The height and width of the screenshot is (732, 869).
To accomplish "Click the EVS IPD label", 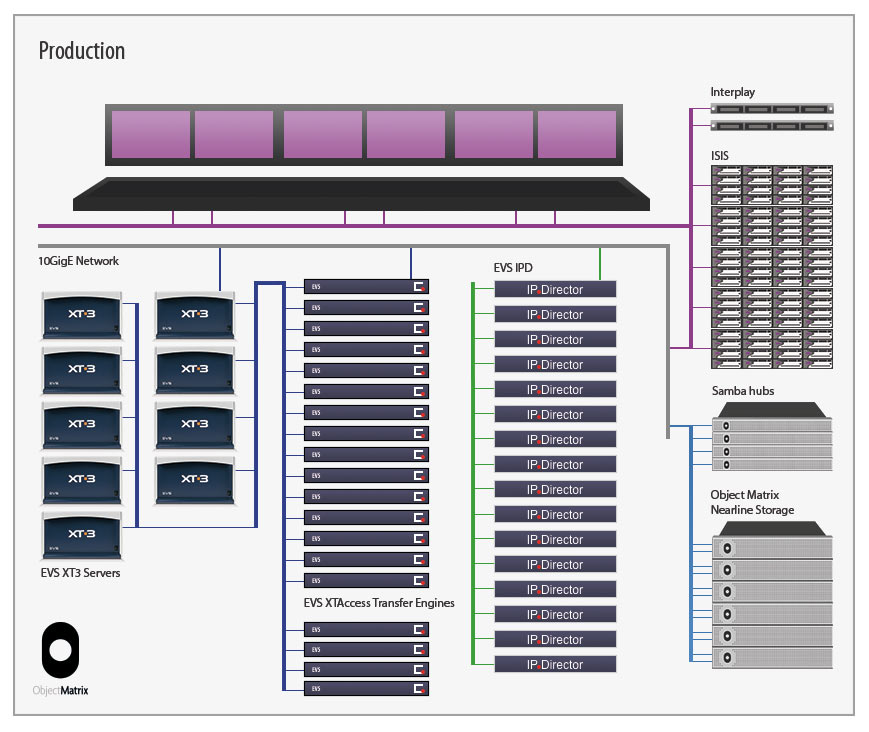I will [x=513, y=268].
